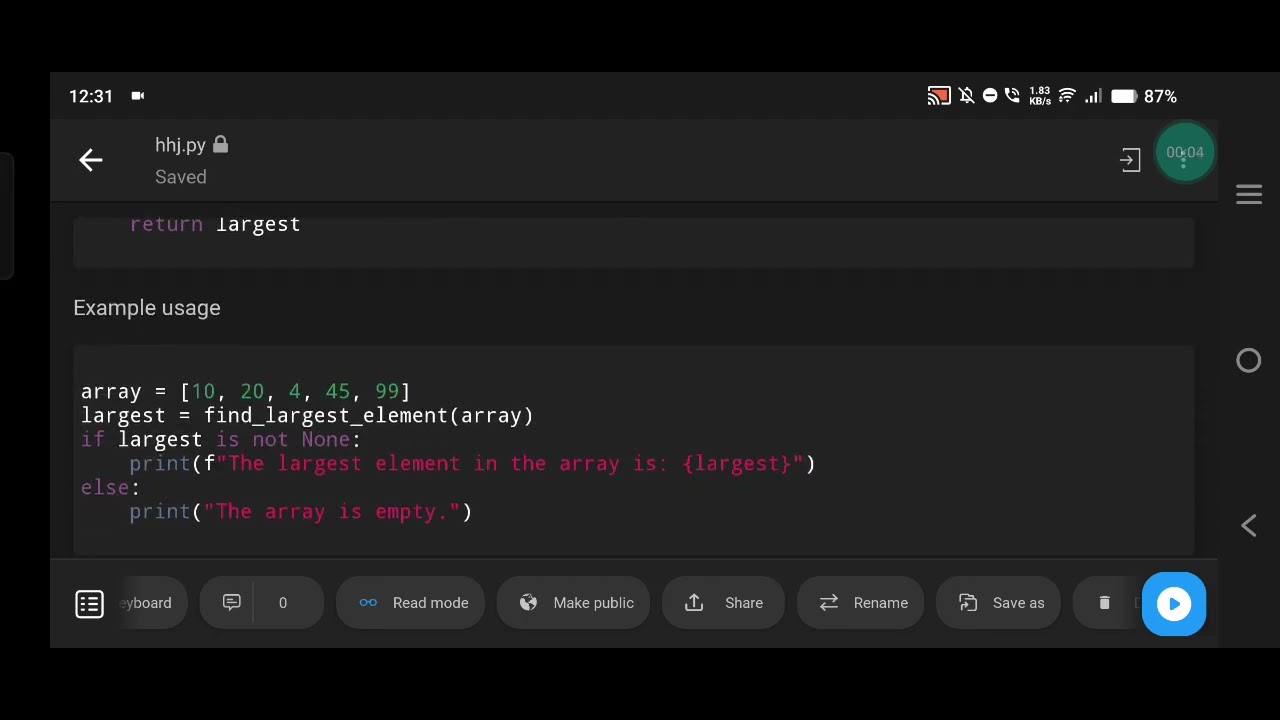
Task: Tap the screen cast icon in status bar
Action: [938, 96]
